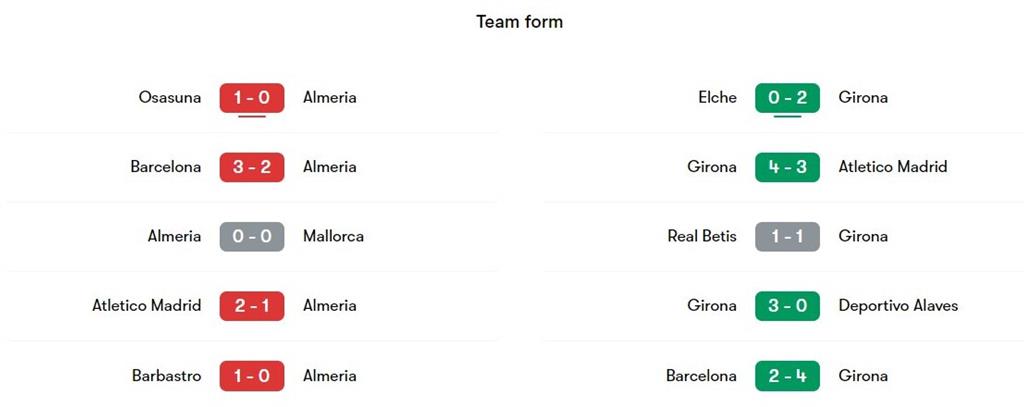Viewport: 1024px width, 407px height.
Task: Open the Barbastro 1-0 Almeria score badge
Action: tap(252, 376)
